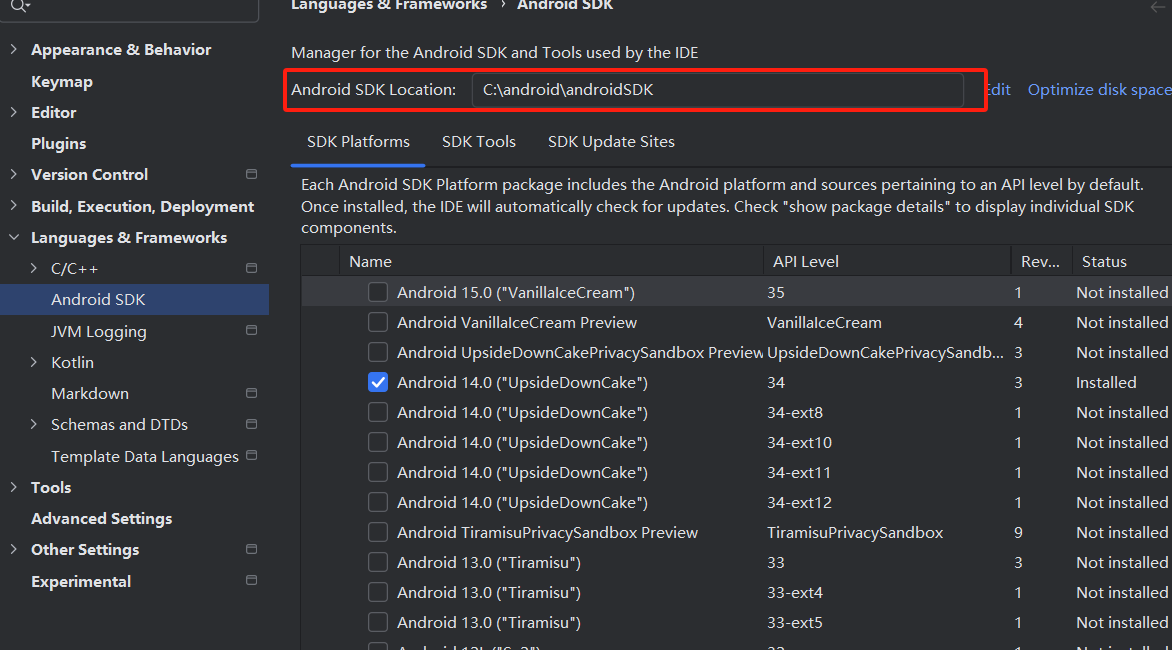Click the project-level icon beside Other Settings
This screenshot has width=1172, height=650.
pyautogui.click(x=251, y=549)
